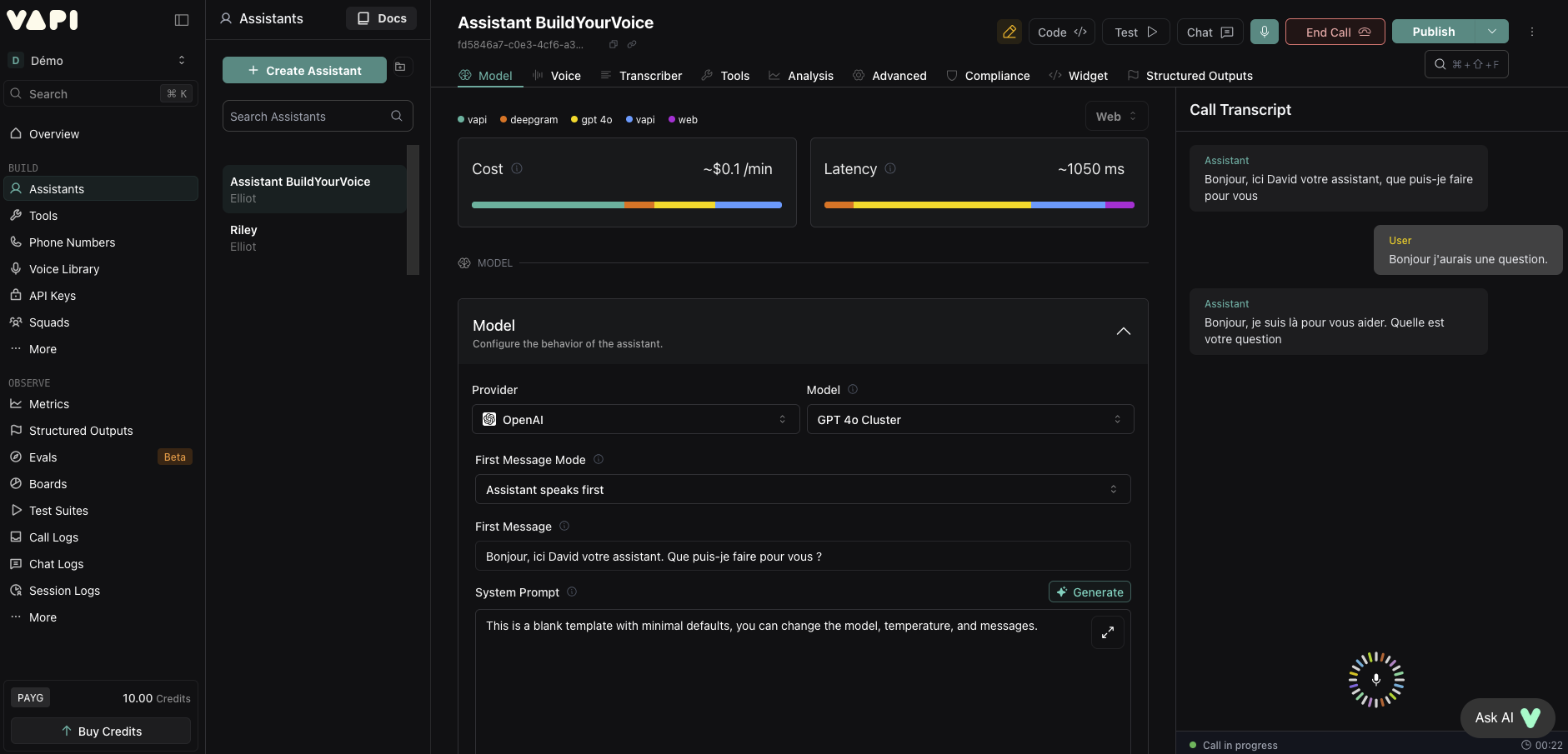Show Model field info icon

pyautogui.click(x=853, y=389)
